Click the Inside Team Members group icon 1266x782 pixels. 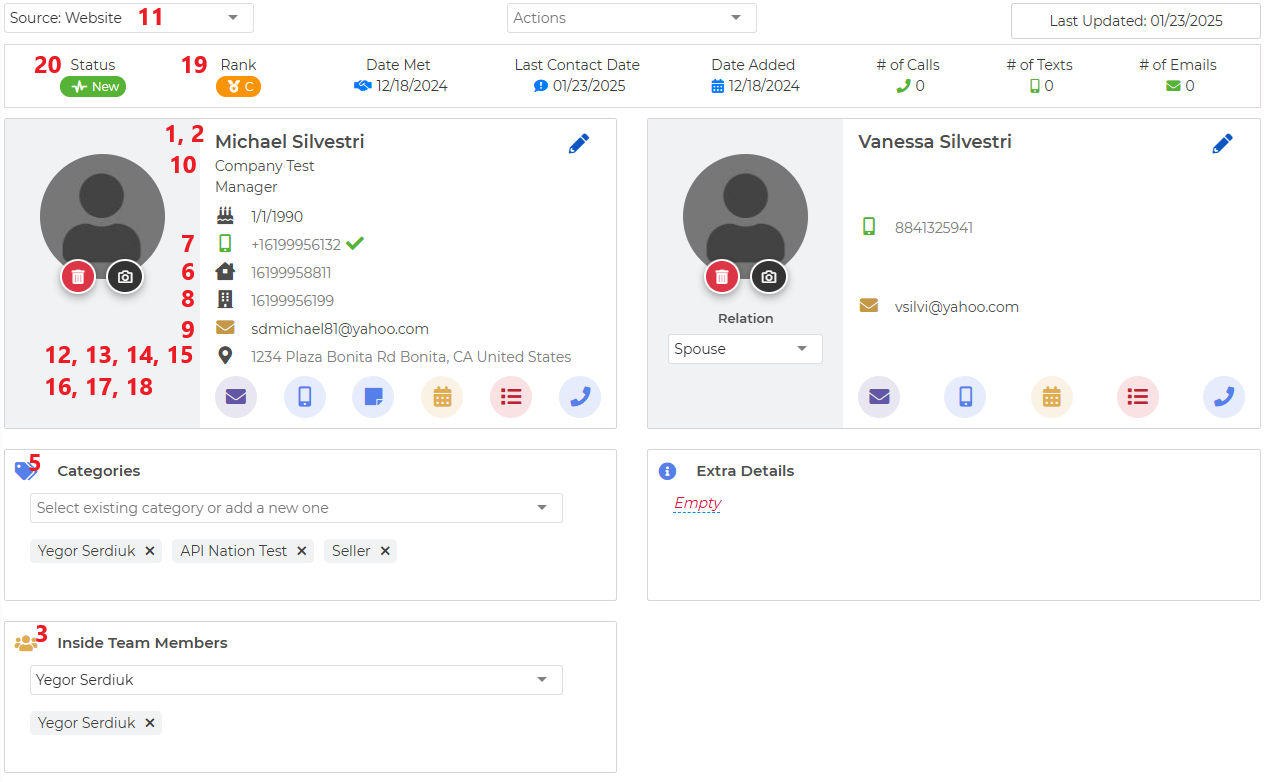(26, 643)
